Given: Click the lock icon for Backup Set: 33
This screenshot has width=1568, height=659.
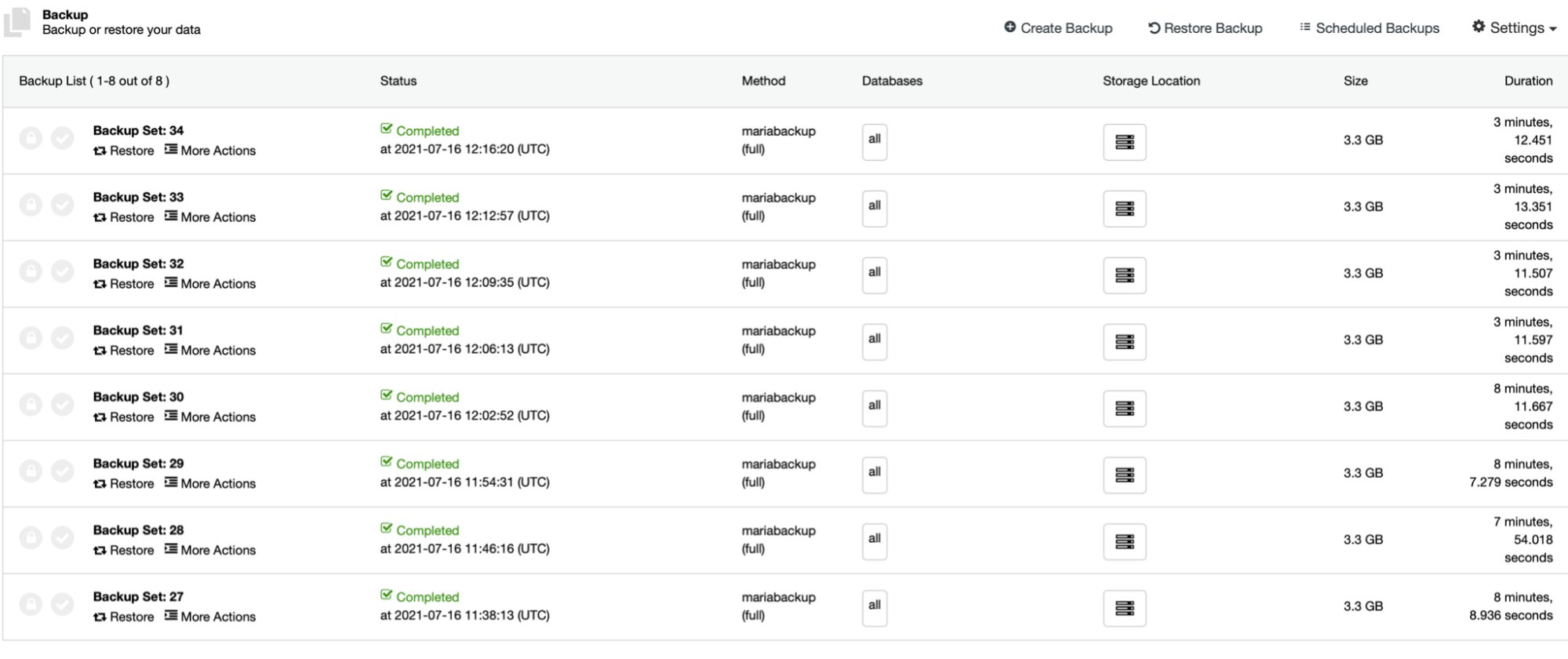Looking at the screenshot, I should tap(31, 206).
